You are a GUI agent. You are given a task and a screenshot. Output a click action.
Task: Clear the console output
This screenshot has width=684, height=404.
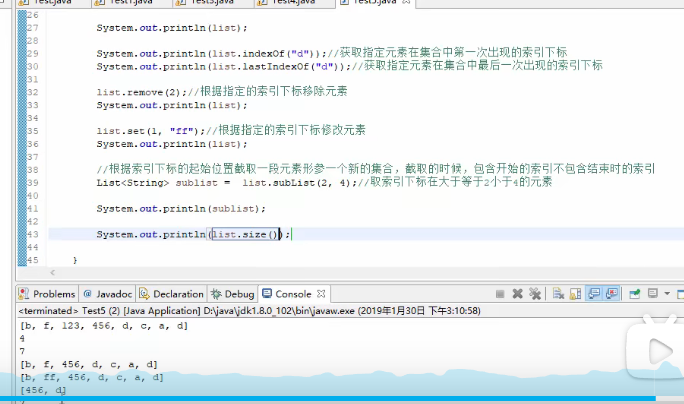(x=558, y=294)
